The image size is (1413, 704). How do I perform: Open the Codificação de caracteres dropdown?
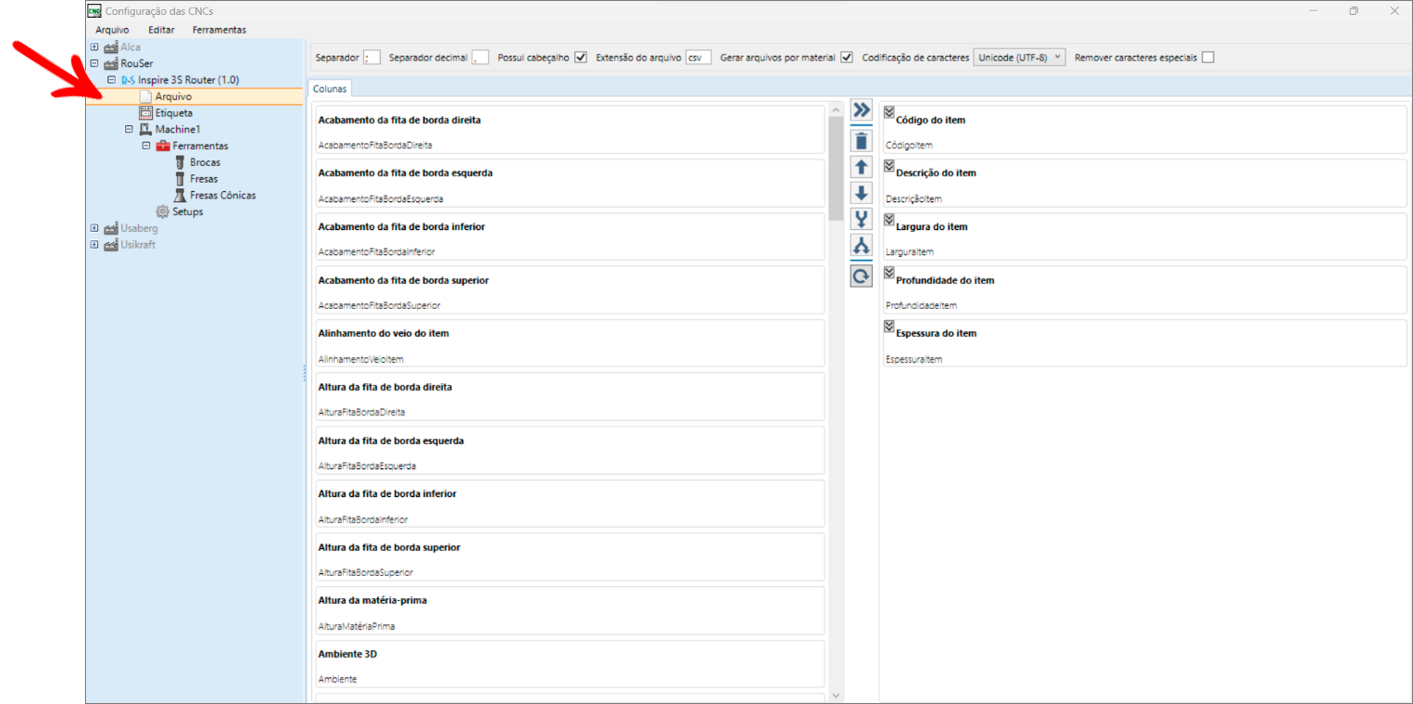[x=1019, y=57]
